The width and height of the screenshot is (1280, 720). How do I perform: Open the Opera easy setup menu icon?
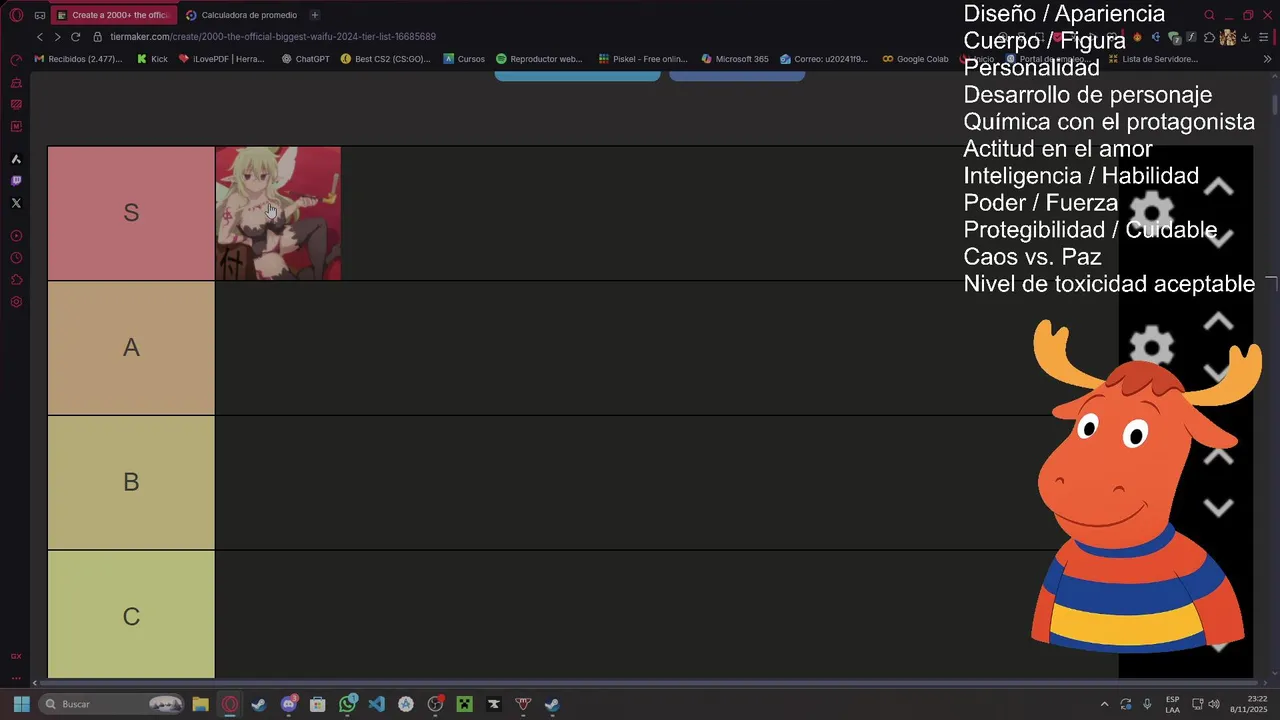tap(1264, 37)
